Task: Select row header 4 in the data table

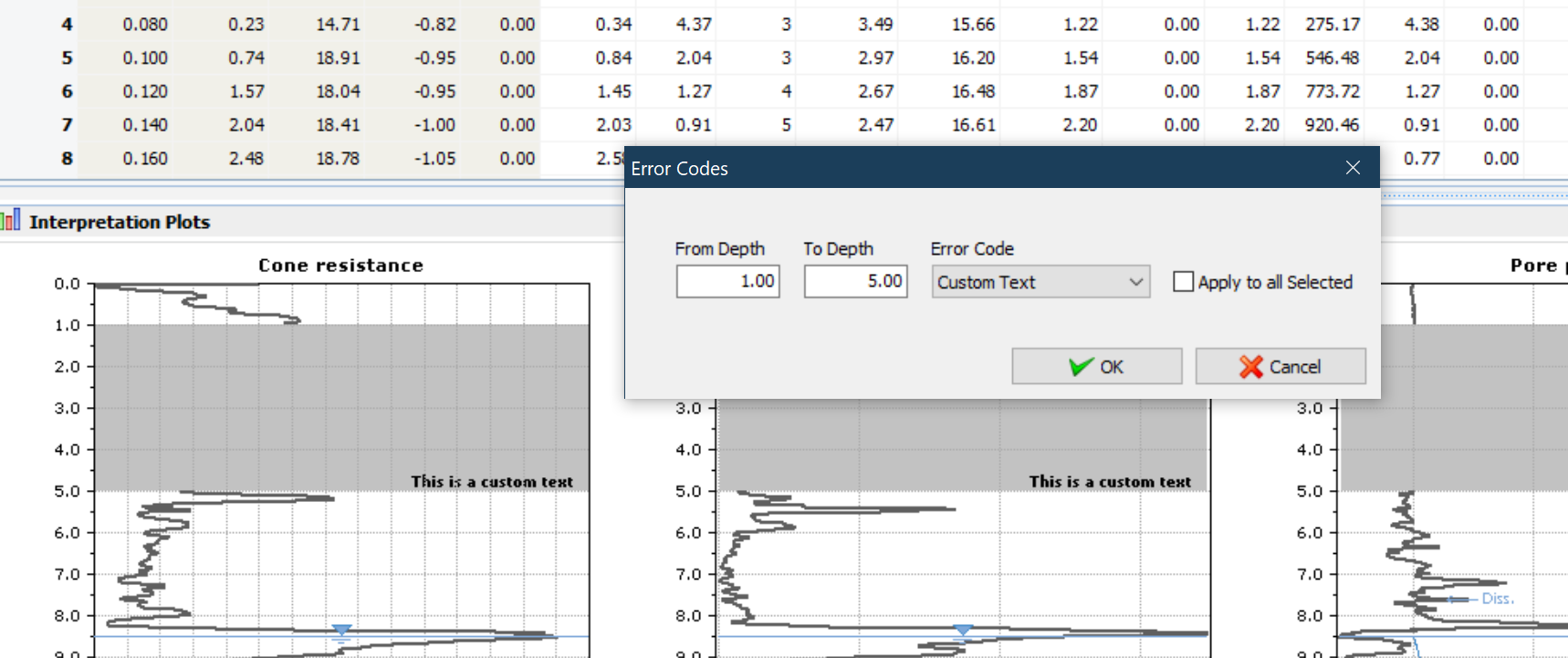Action: 67,25
